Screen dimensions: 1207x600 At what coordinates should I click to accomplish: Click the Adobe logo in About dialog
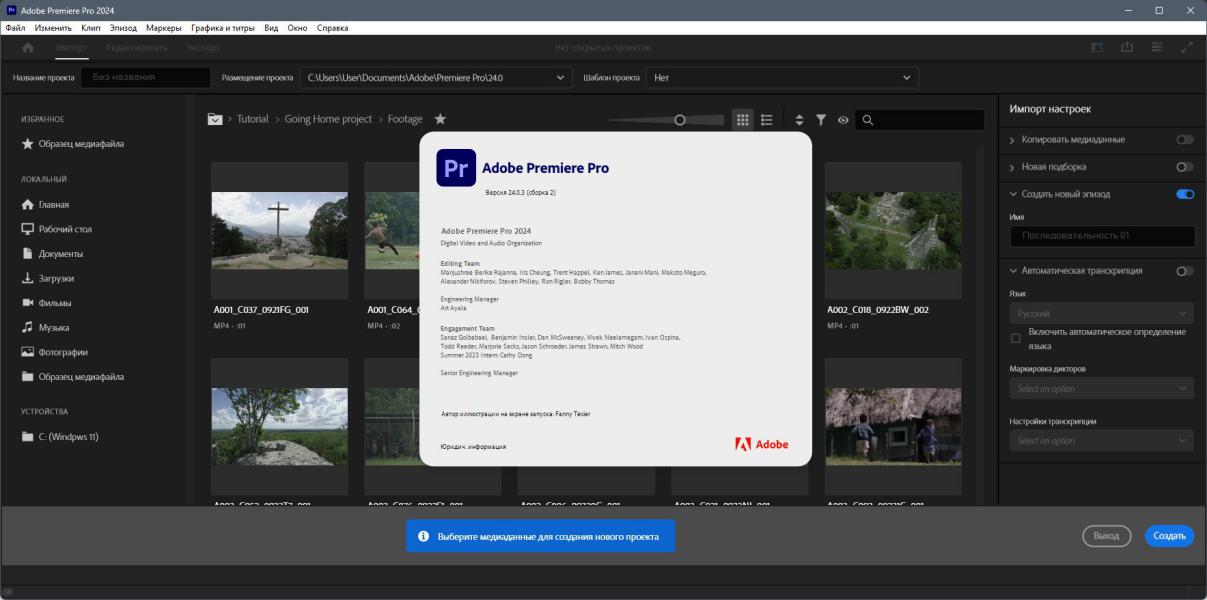pos(762,444)
